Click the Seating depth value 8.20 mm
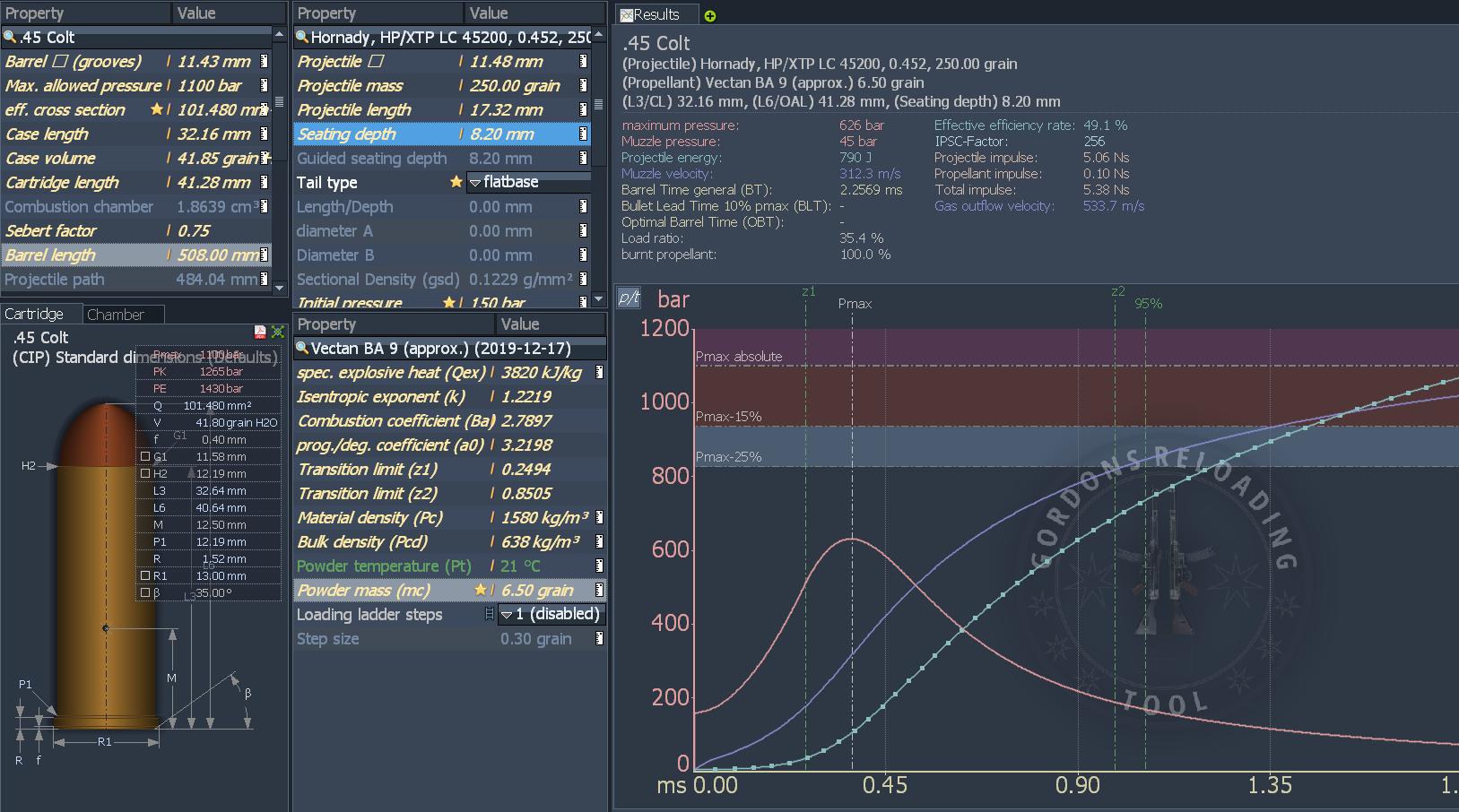 pos(502,134)
